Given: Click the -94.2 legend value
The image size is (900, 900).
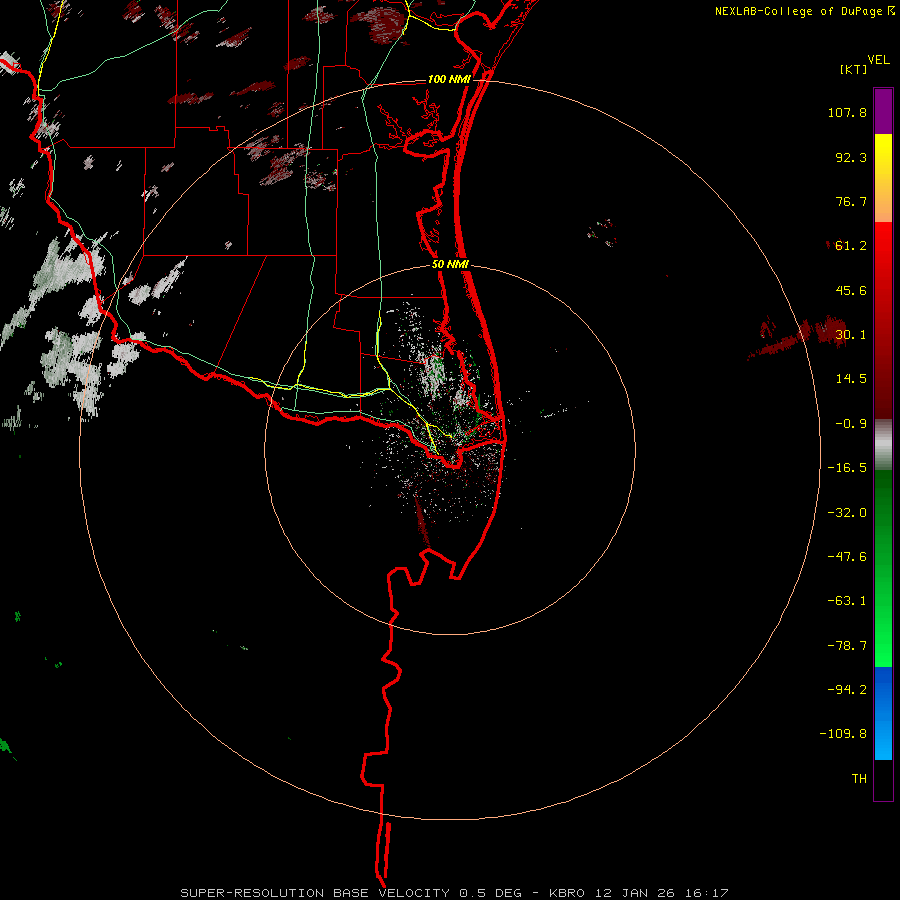Looking at the screenshot, I should coord(847,690).
